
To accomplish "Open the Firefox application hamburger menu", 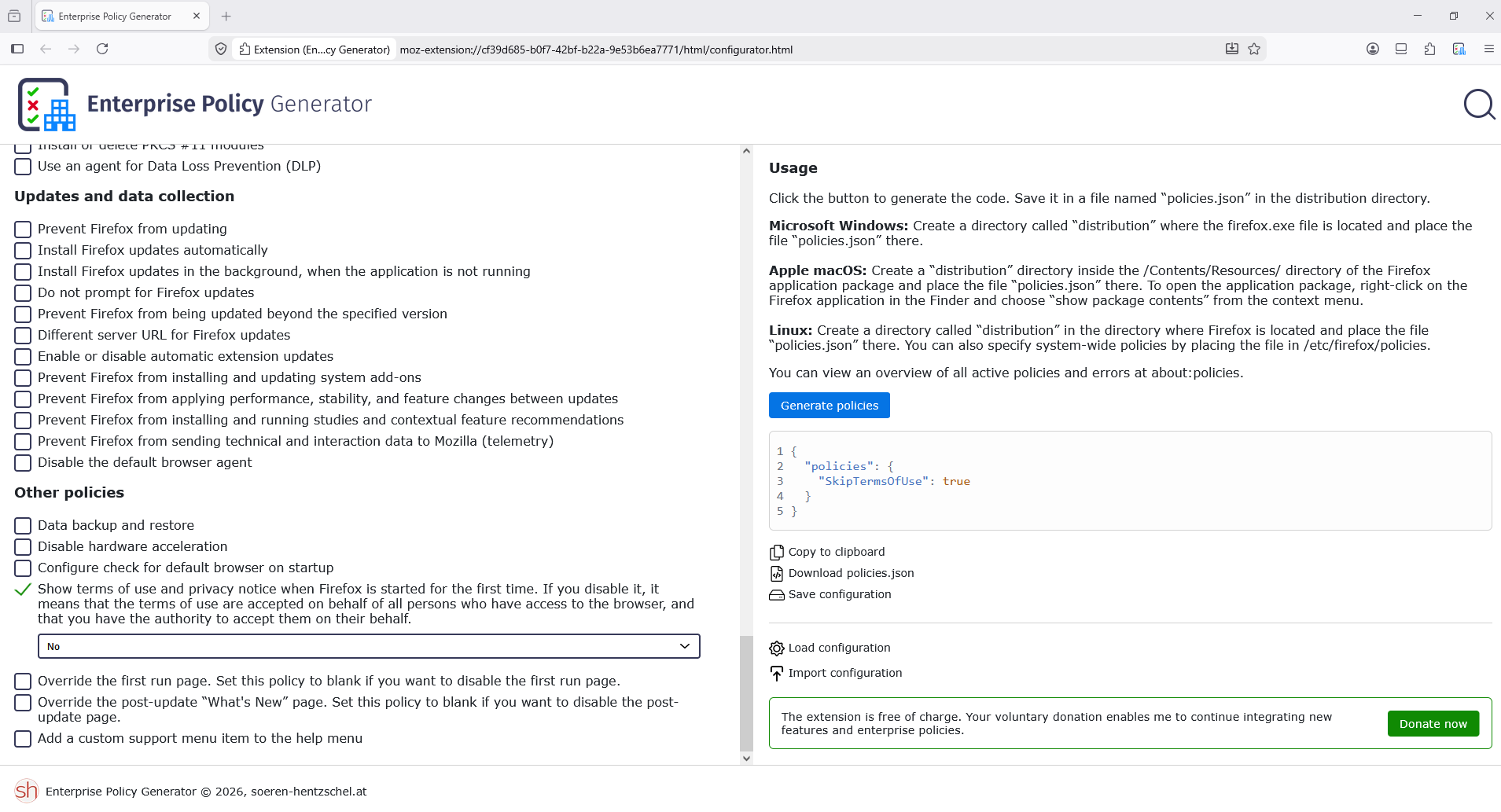I will click(1488, 49).
